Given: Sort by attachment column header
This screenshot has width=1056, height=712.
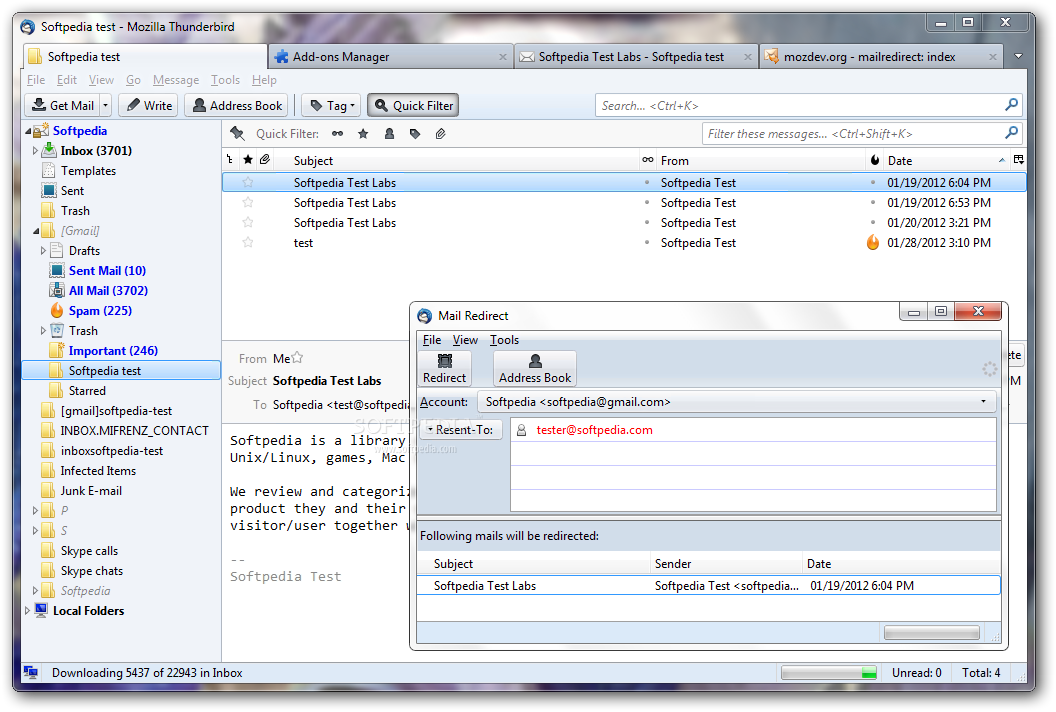Looking at the screenshot, I should coord(265,160).
